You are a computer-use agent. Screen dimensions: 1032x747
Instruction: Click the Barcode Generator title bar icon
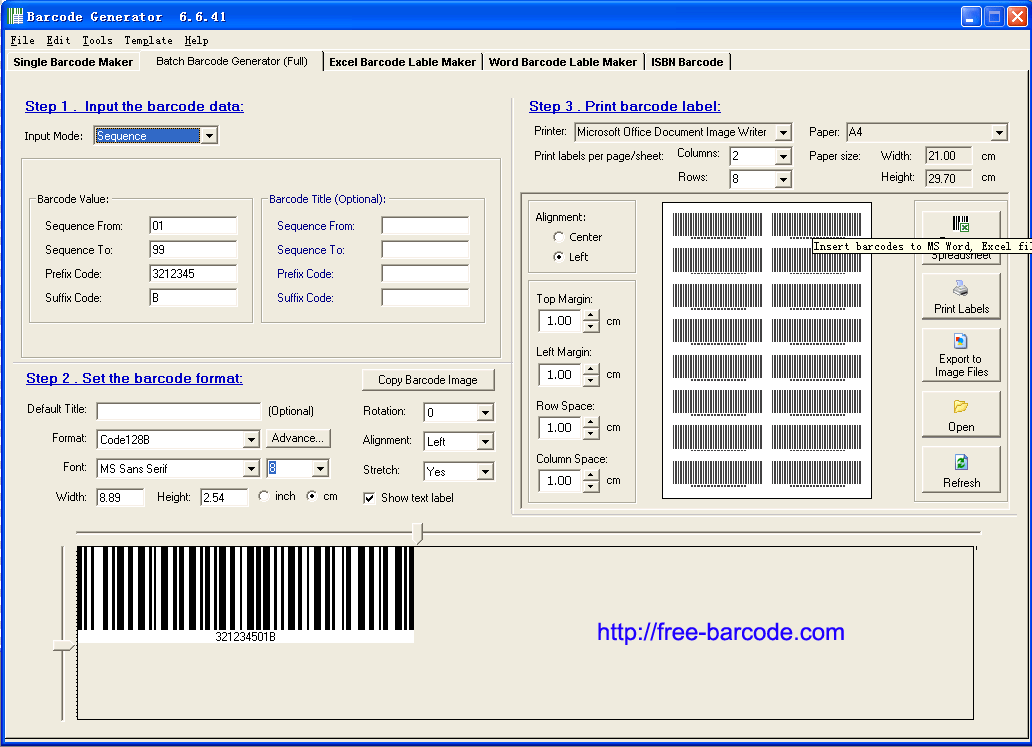pyautogui.click(x=15, y=16)
